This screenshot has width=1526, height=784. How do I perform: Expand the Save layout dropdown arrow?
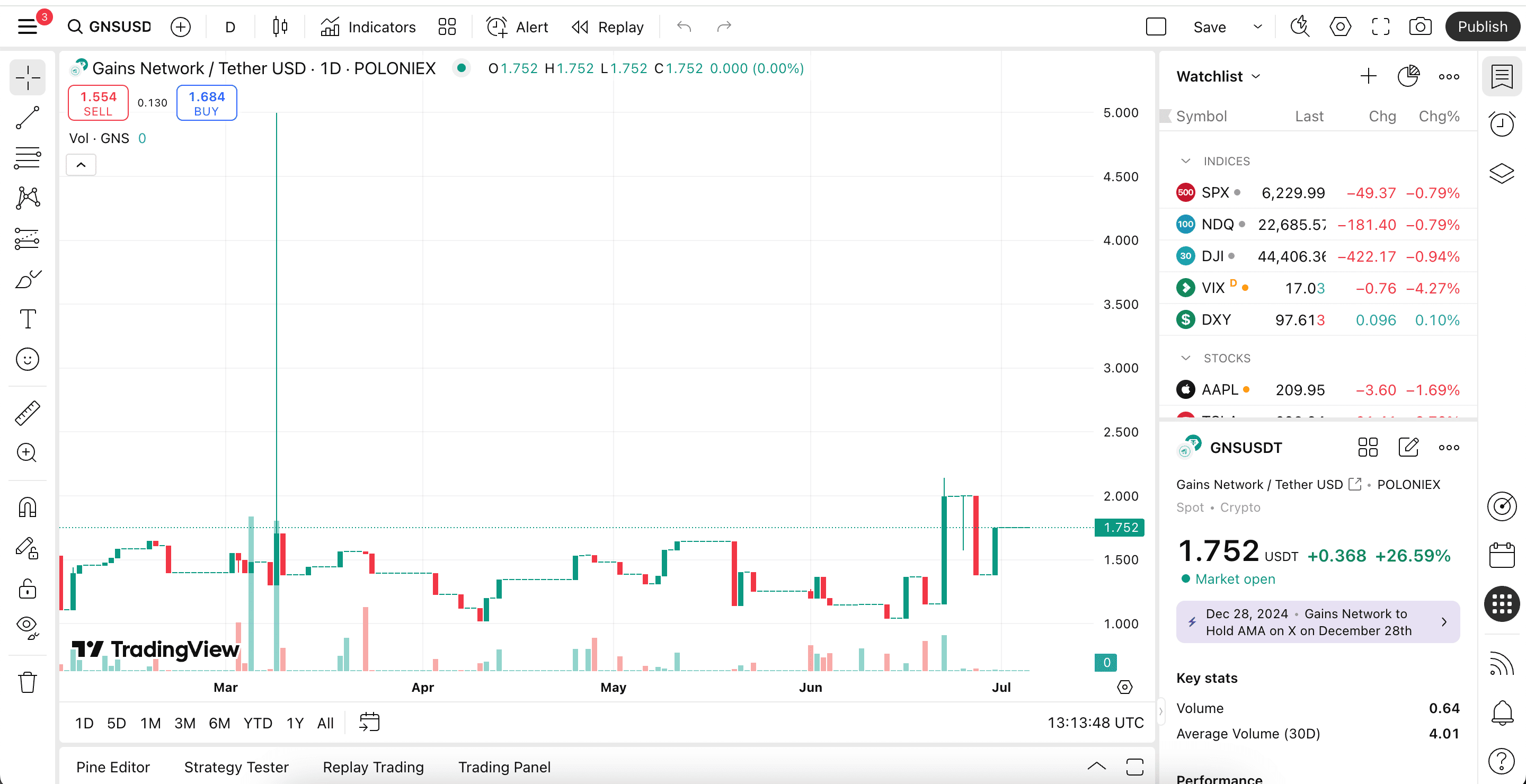pos(1258,26)
